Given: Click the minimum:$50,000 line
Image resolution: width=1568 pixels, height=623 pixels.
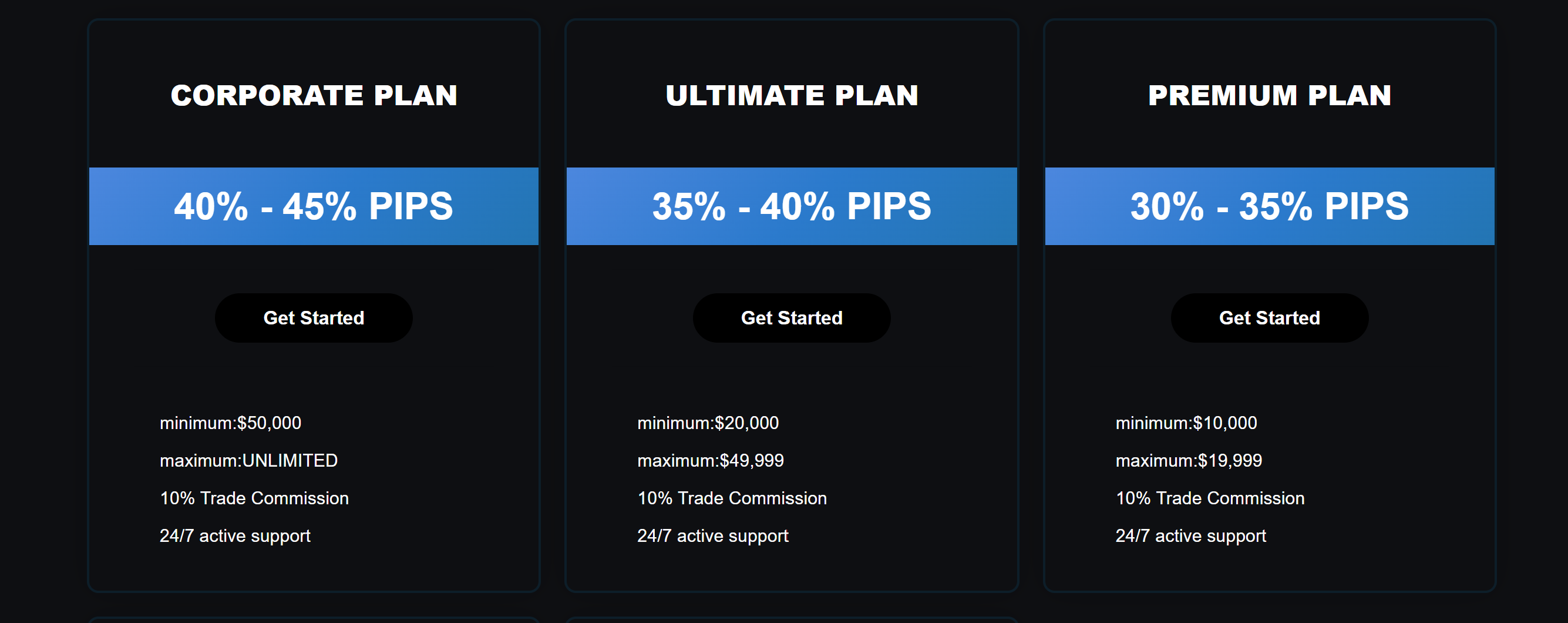Looking at the screenshot, I should pos(230,423).
